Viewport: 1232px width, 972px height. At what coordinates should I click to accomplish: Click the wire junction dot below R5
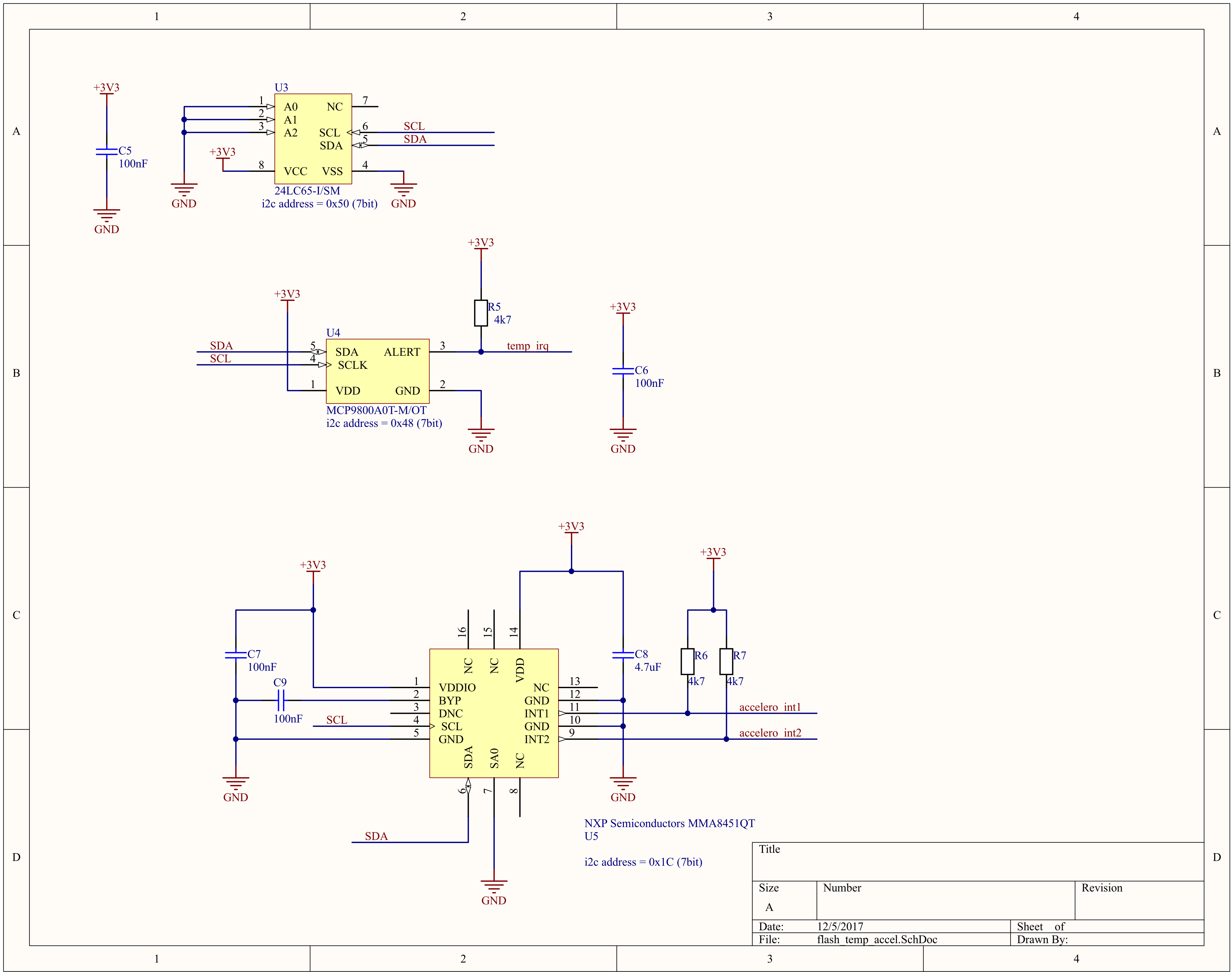tap(481, 352)
